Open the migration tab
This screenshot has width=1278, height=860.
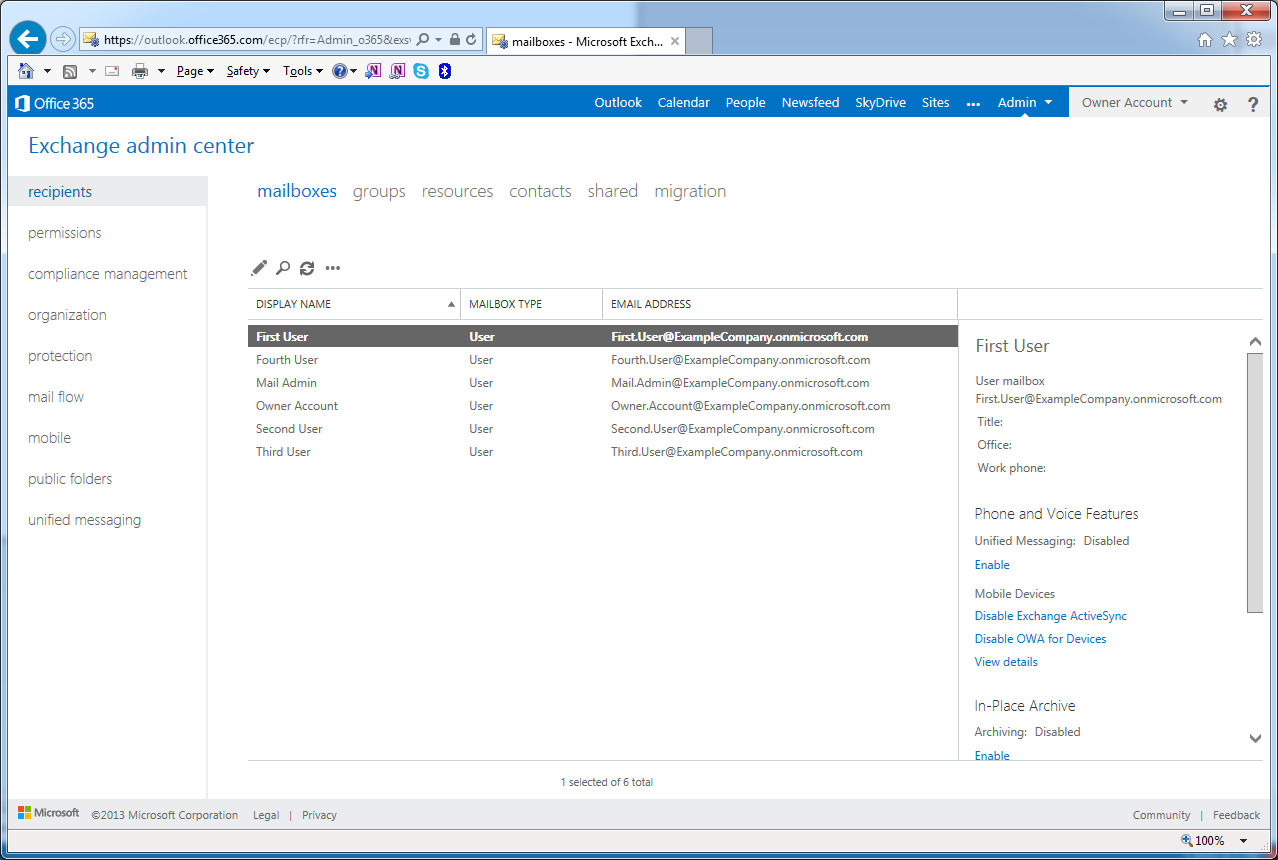pos(690,191)
